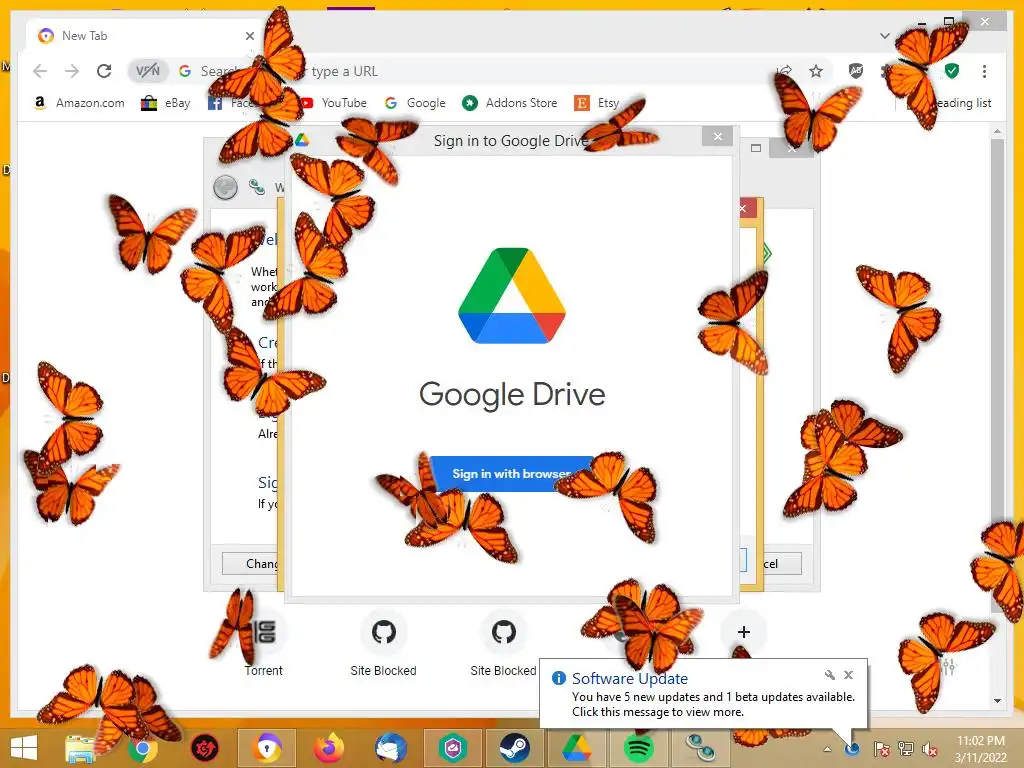Click the Software Update notification title
The image size is (1024, 768).
(630, 679)
